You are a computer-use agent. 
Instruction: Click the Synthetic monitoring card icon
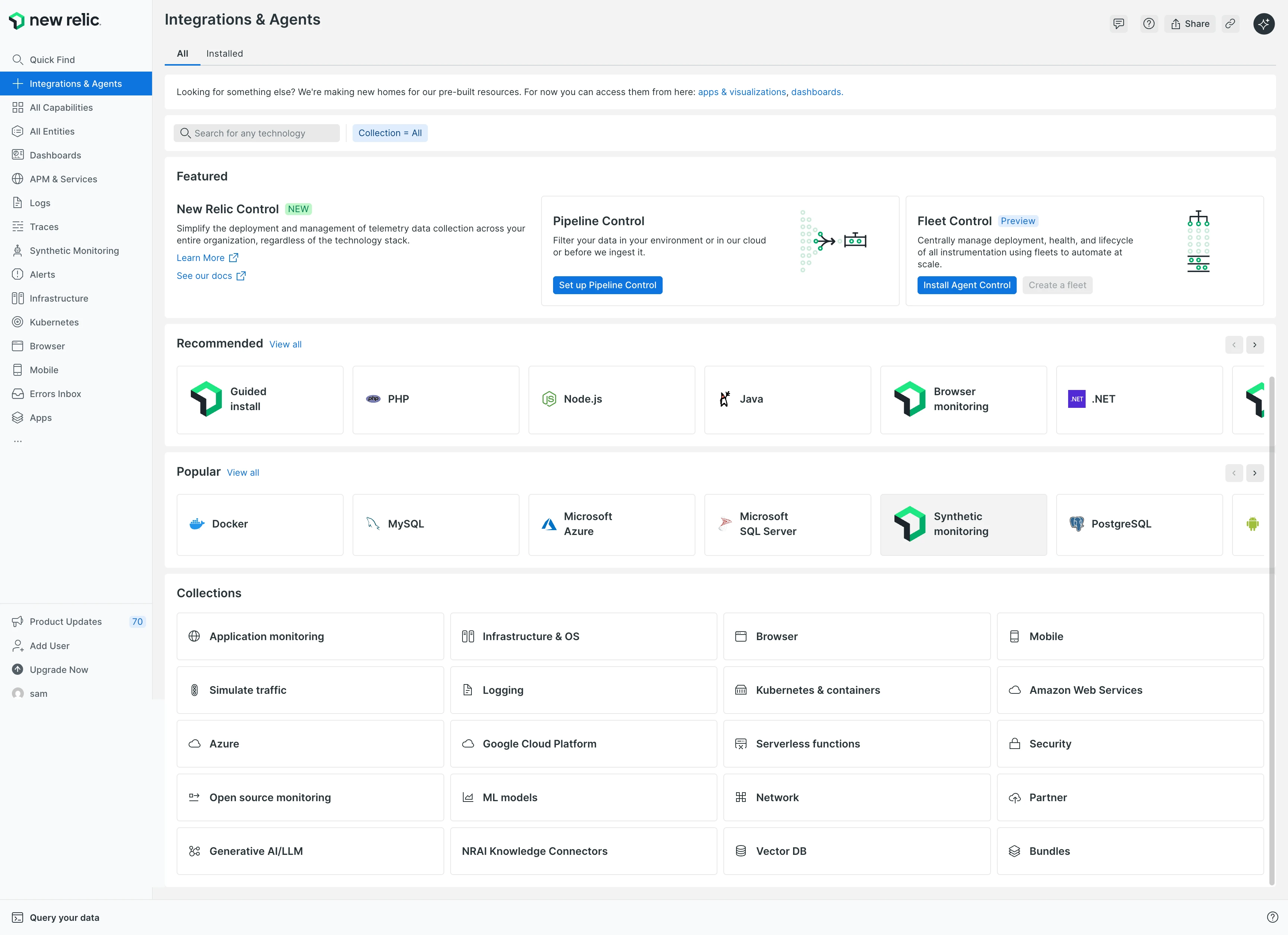pyautogui.click(x=910, y=524)
